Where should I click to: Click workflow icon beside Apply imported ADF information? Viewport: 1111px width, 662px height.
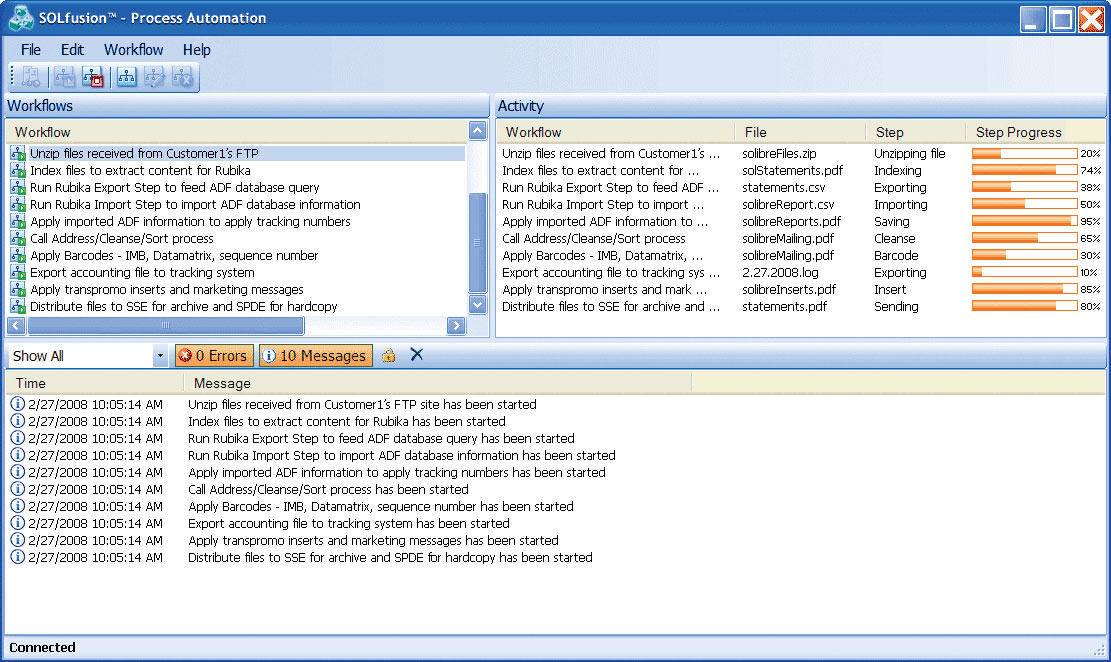(18, 221)
